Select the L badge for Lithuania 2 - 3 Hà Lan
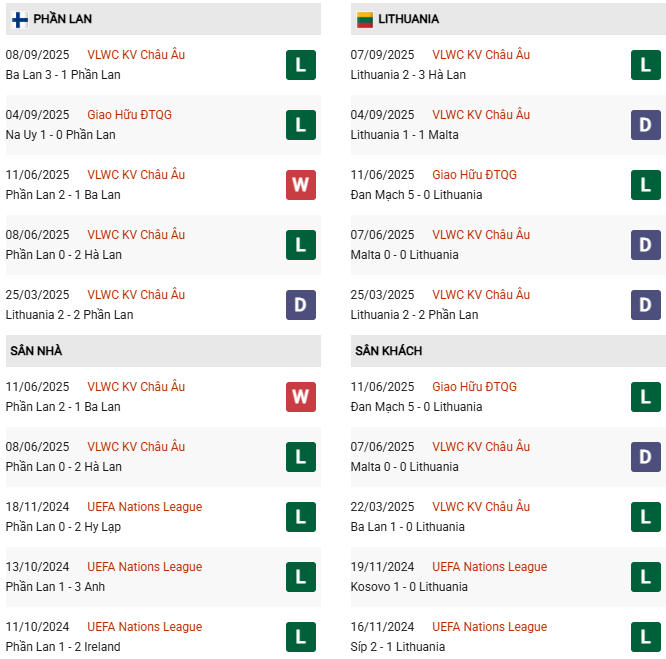The height and width of the screenshot is (659, 666). pyautogui.click(x=646, y=65)
